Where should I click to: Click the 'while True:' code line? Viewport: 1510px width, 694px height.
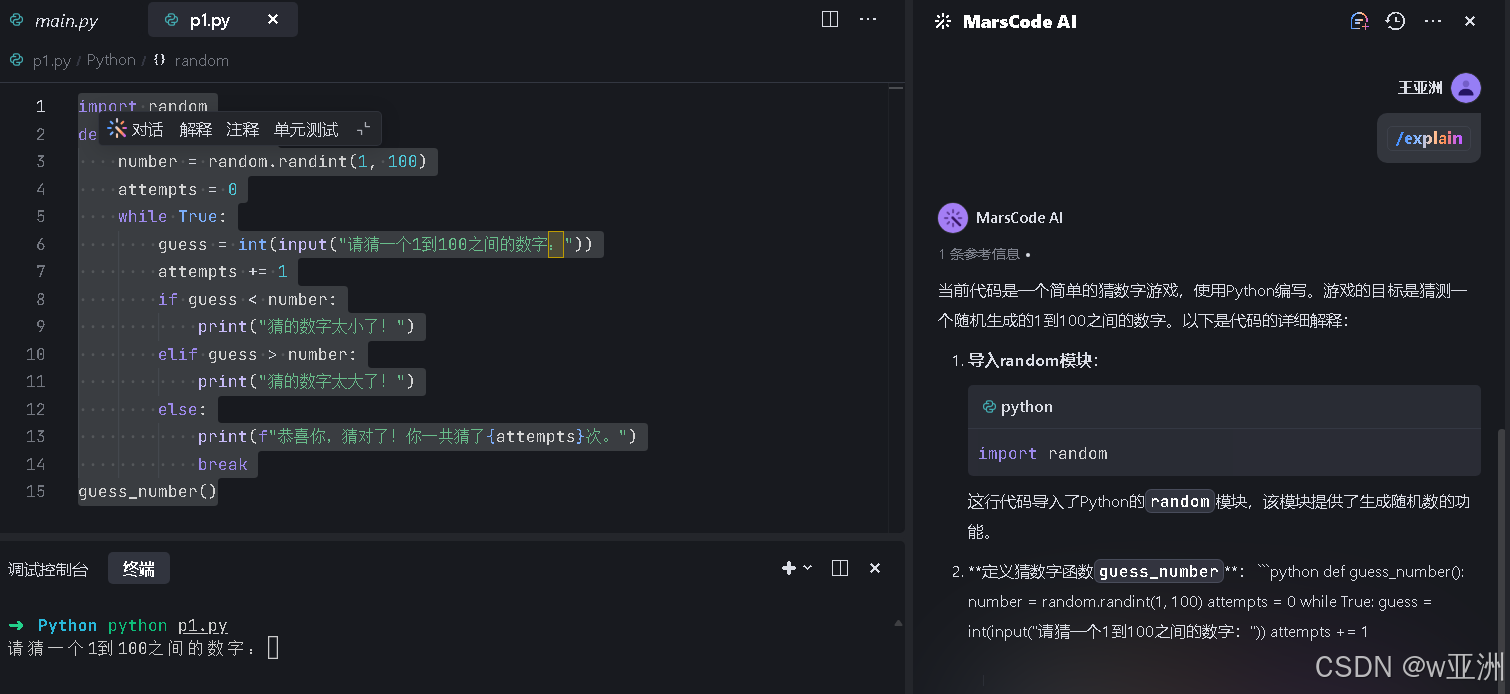173,217
